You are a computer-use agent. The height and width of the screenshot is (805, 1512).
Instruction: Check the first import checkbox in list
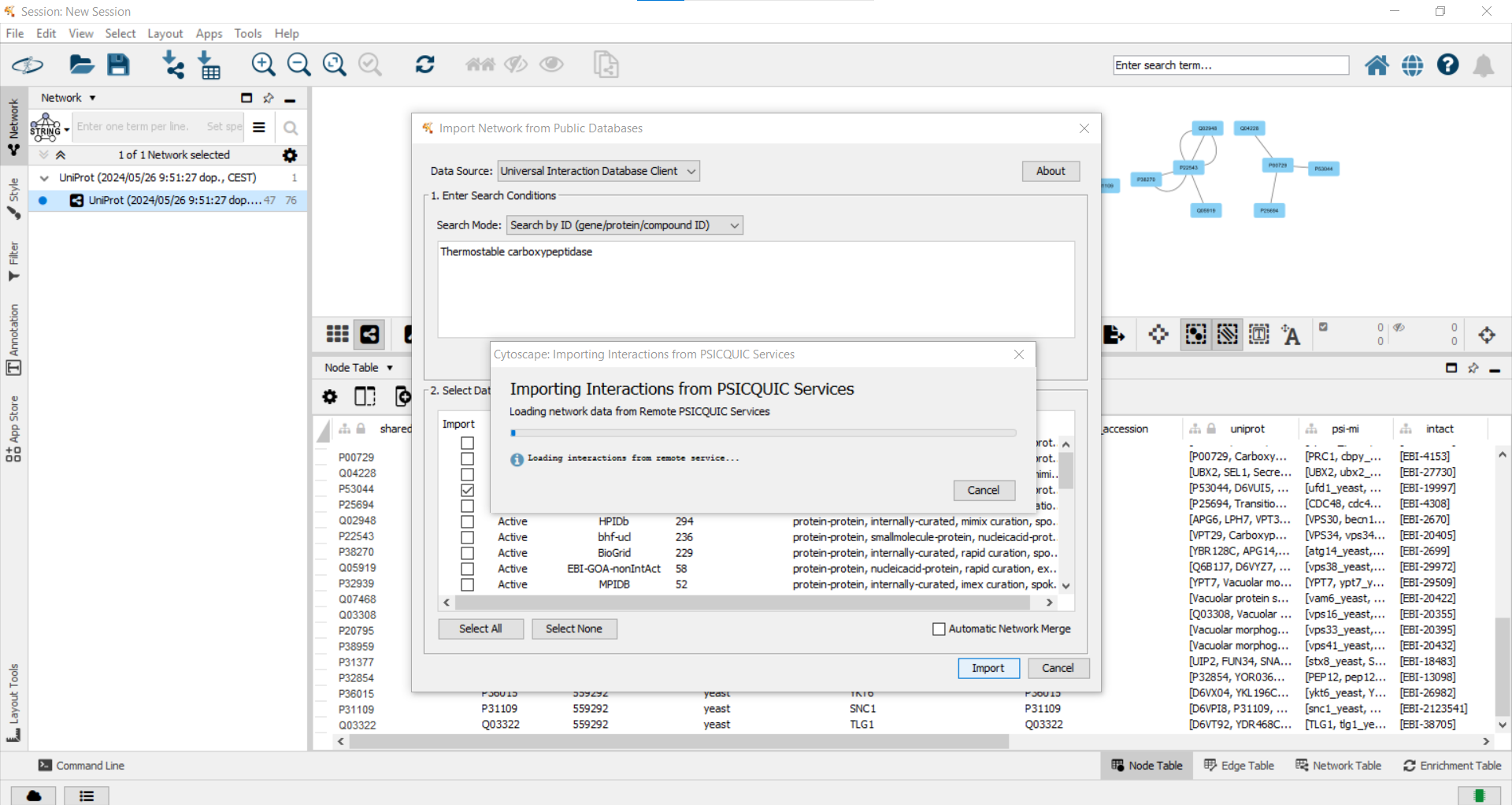coord(468,443)
